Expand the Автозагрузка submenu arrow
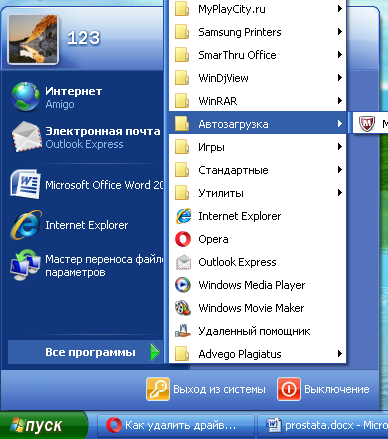The width and height of the screenshot is (388, 439). [x=340, y=124]
